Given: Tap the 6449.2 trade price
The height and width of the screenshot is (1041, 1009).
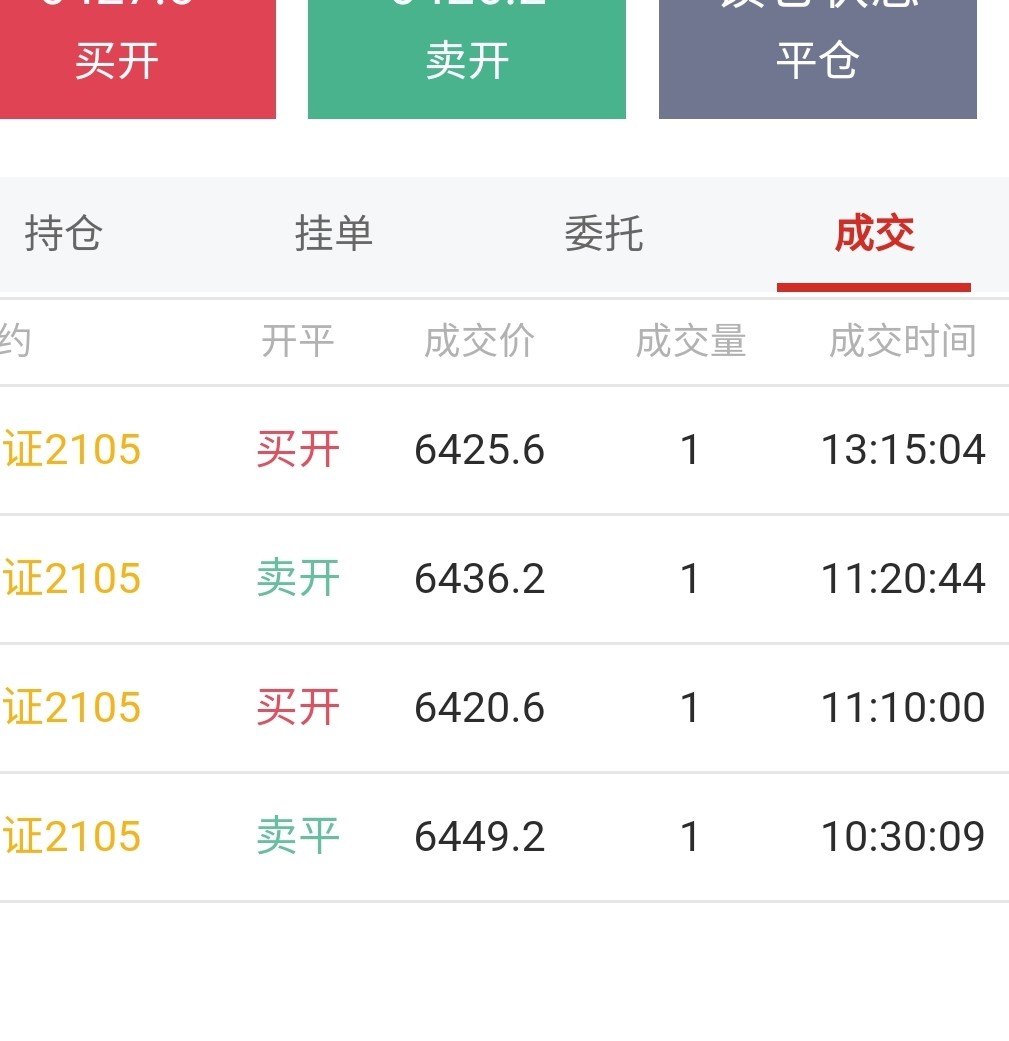Looking at the screenshot, I should [480, 837].
